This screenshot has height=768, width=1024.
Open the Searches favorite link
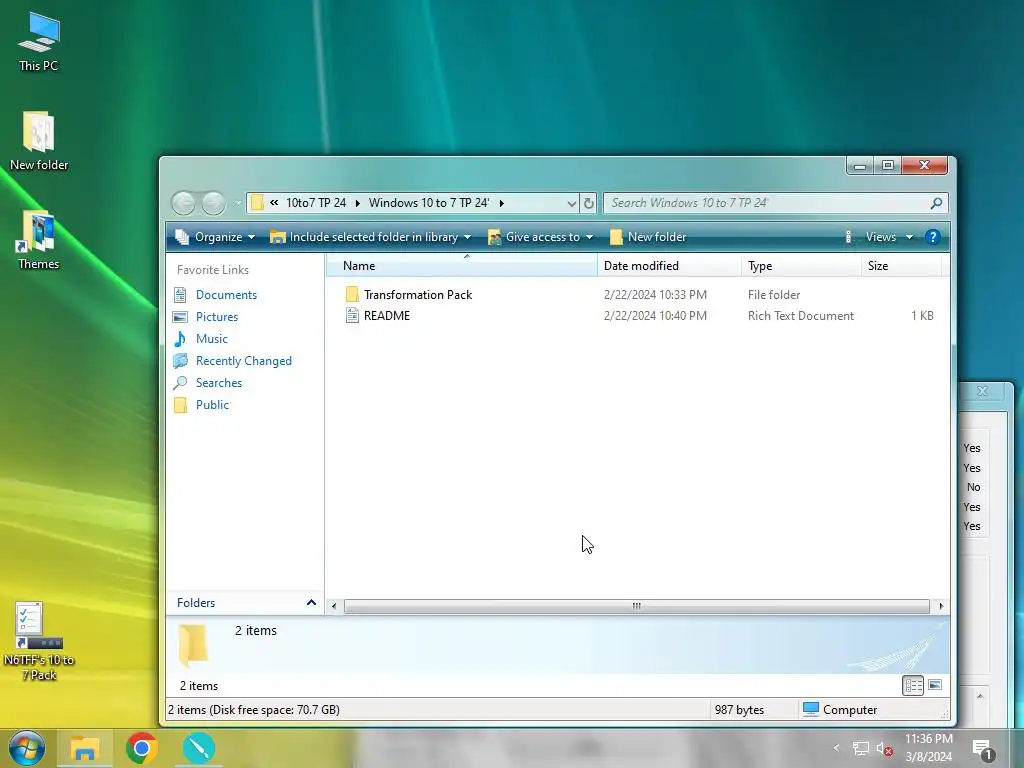click(219, 383)
